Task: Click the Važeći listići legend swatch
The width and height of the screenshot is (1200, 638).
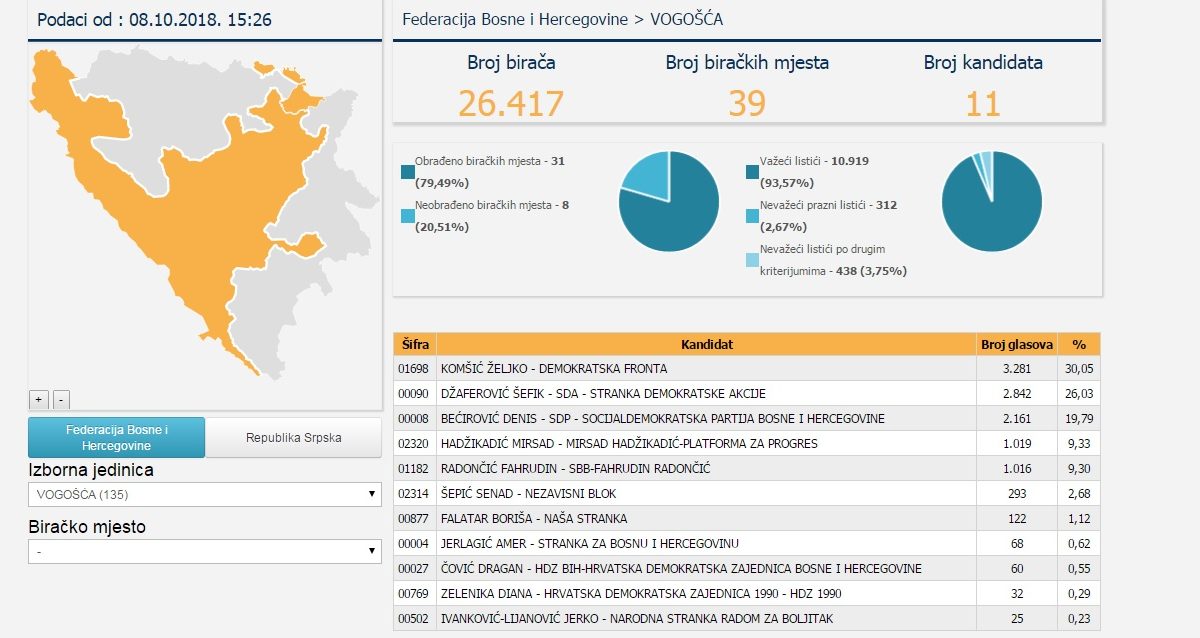Action: pyautogui.click(x=751, y=171)
